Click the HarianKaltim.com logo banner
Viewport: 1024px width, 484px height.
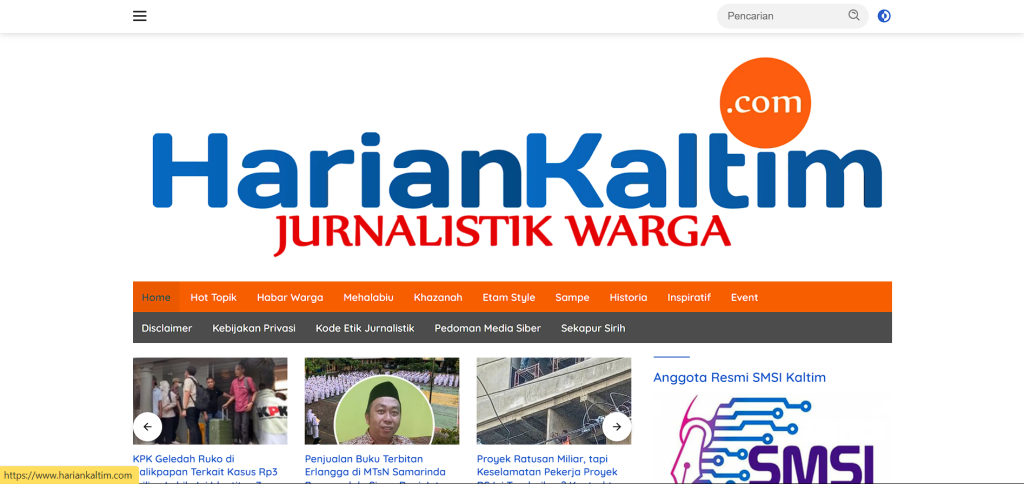516,157
